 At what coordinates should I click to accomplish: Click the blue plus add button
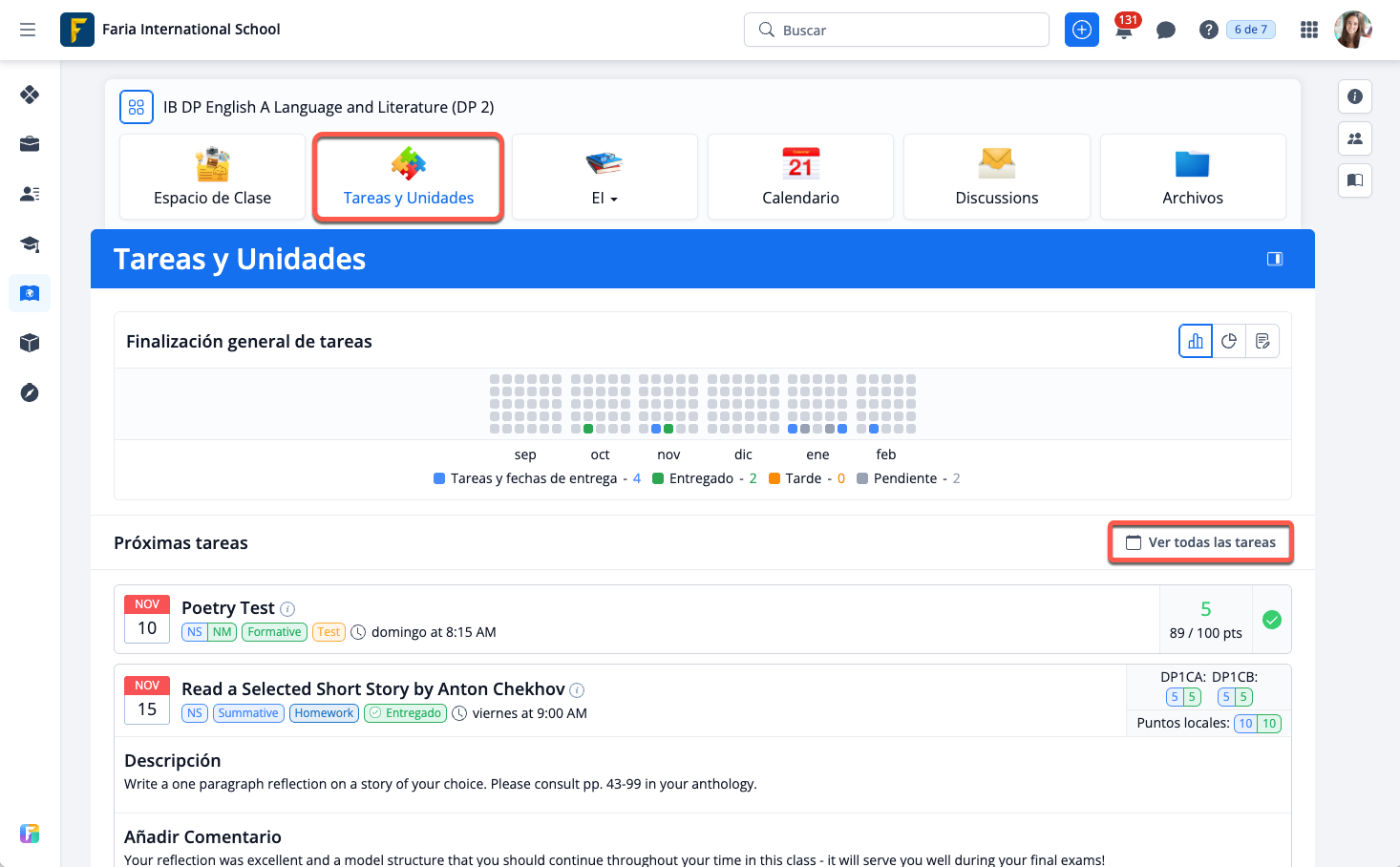[1081, 30]
